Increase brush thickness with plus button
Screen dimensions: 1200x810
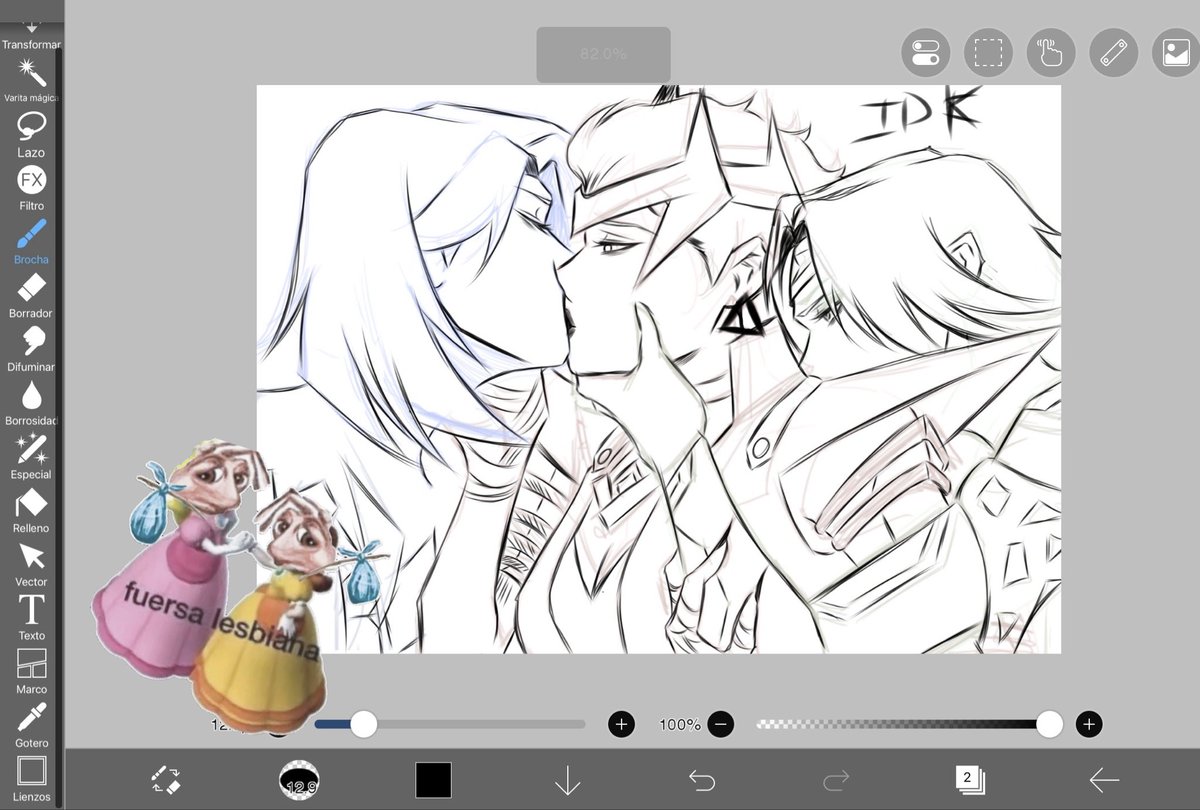coord(621,724)
